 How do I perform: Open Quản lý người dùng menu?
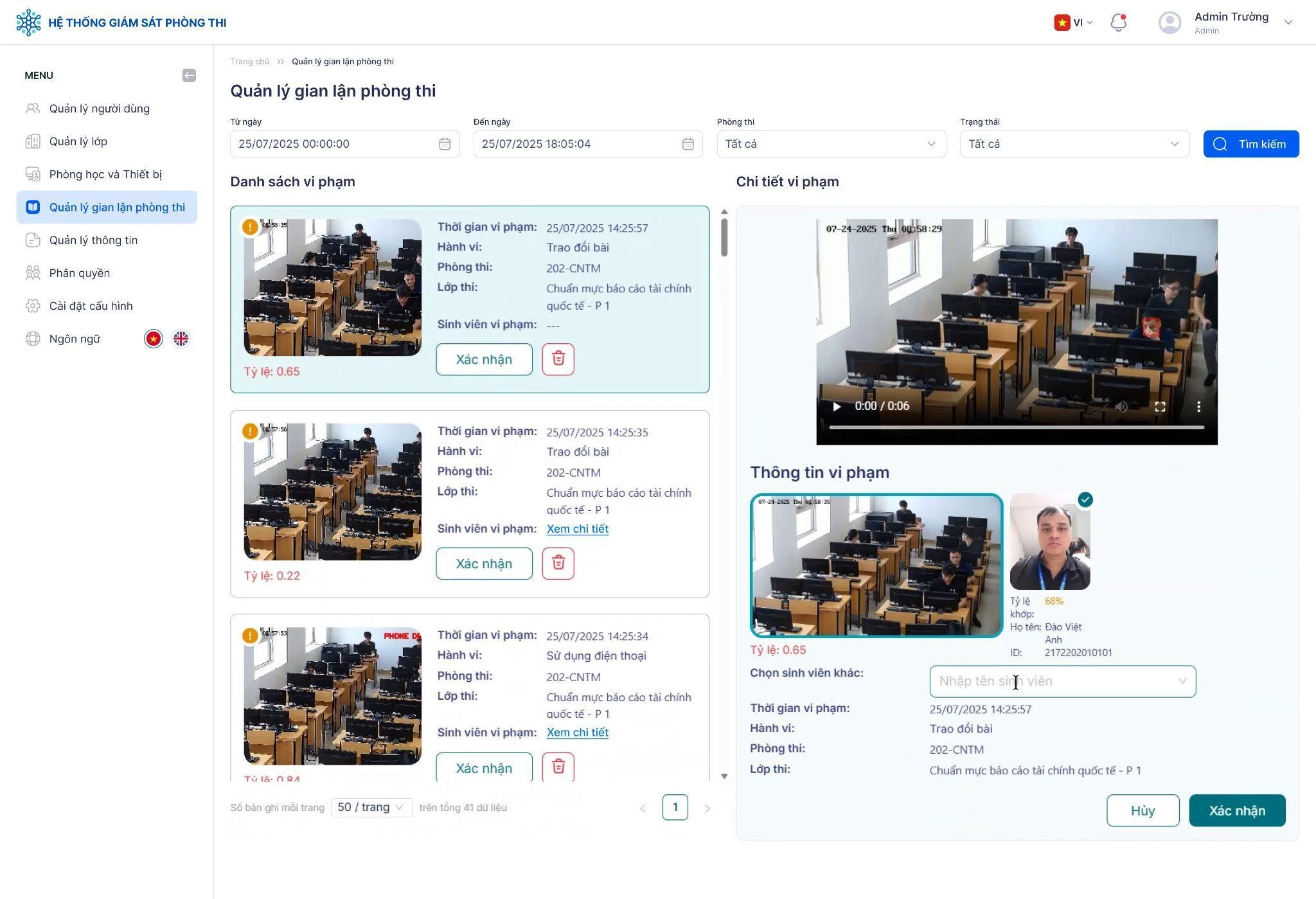[x=100, y=109]
